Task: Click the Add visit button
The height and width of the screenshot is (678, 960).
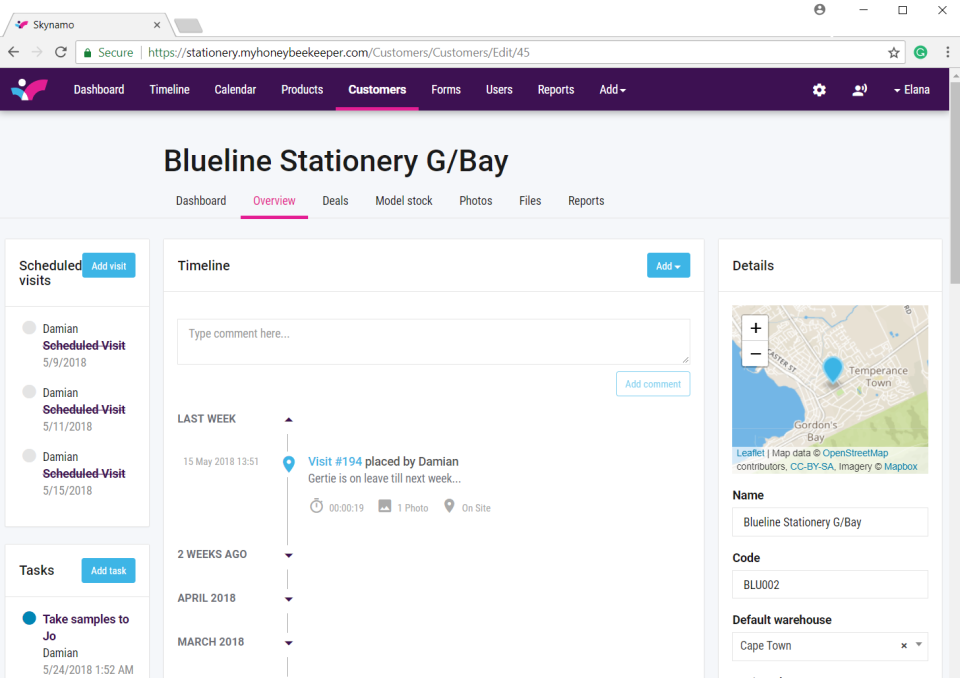Action: point(108,266)
